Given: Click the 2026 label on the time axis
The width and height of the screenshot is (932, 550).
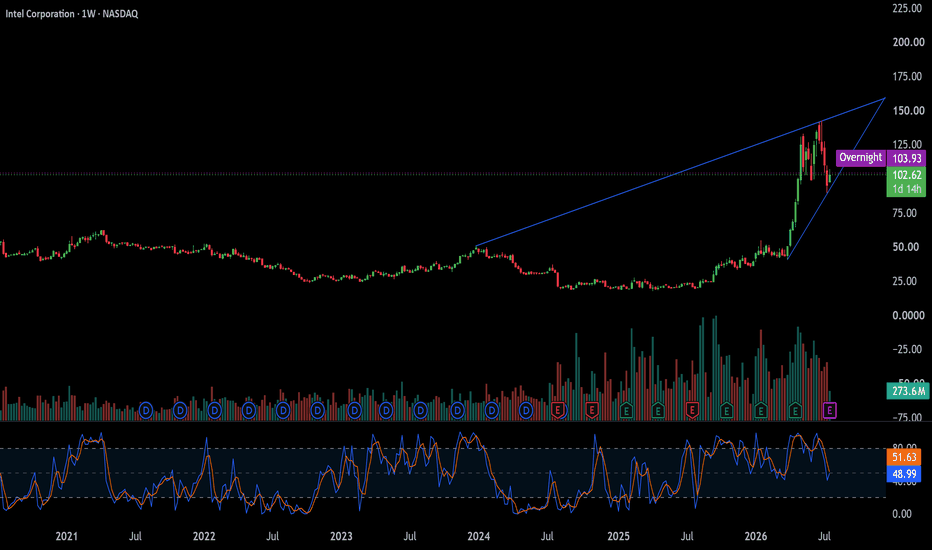Looking at the screenshot, I should (755, 536).
